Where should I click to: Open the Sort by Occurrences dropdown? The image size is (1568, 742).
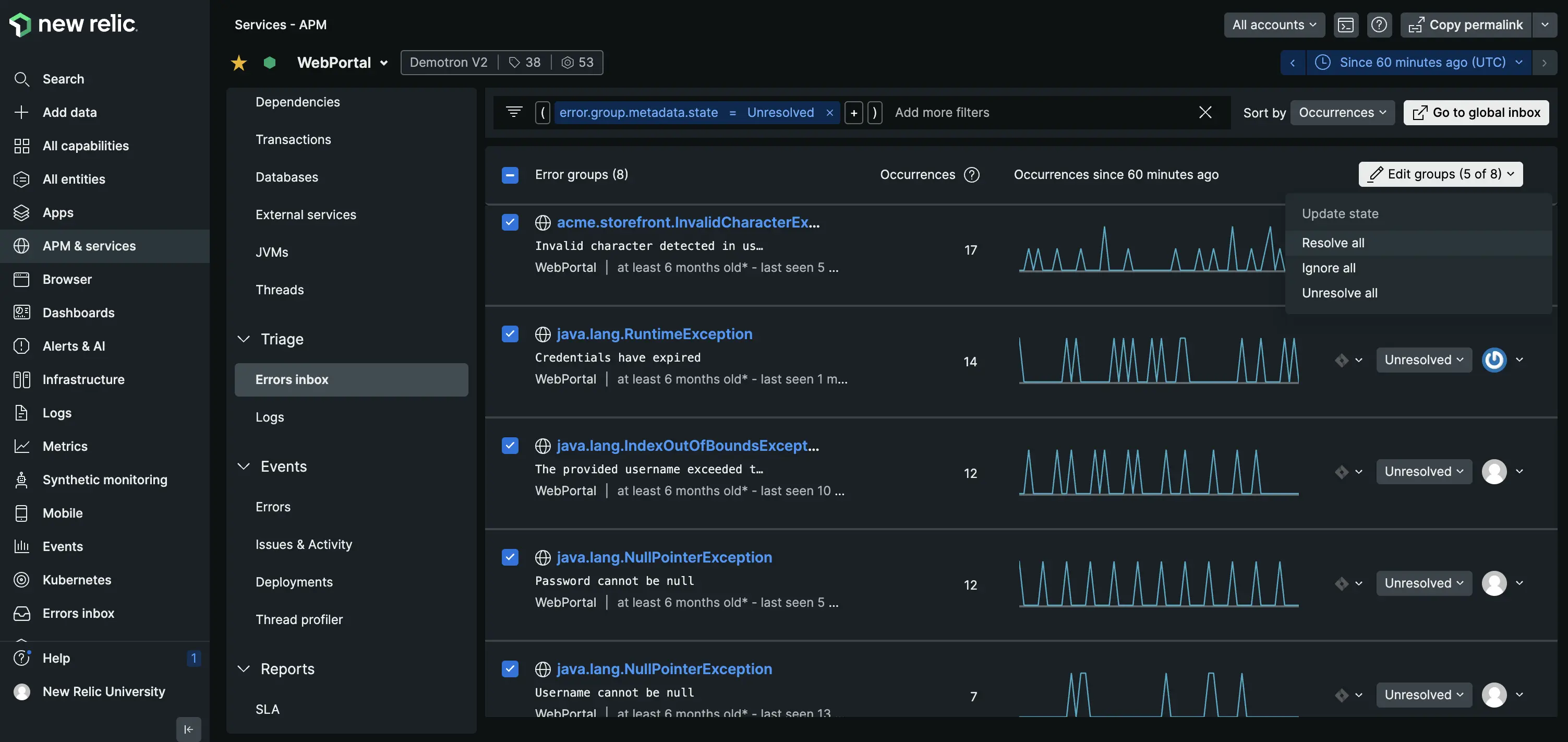[1342, 113]
